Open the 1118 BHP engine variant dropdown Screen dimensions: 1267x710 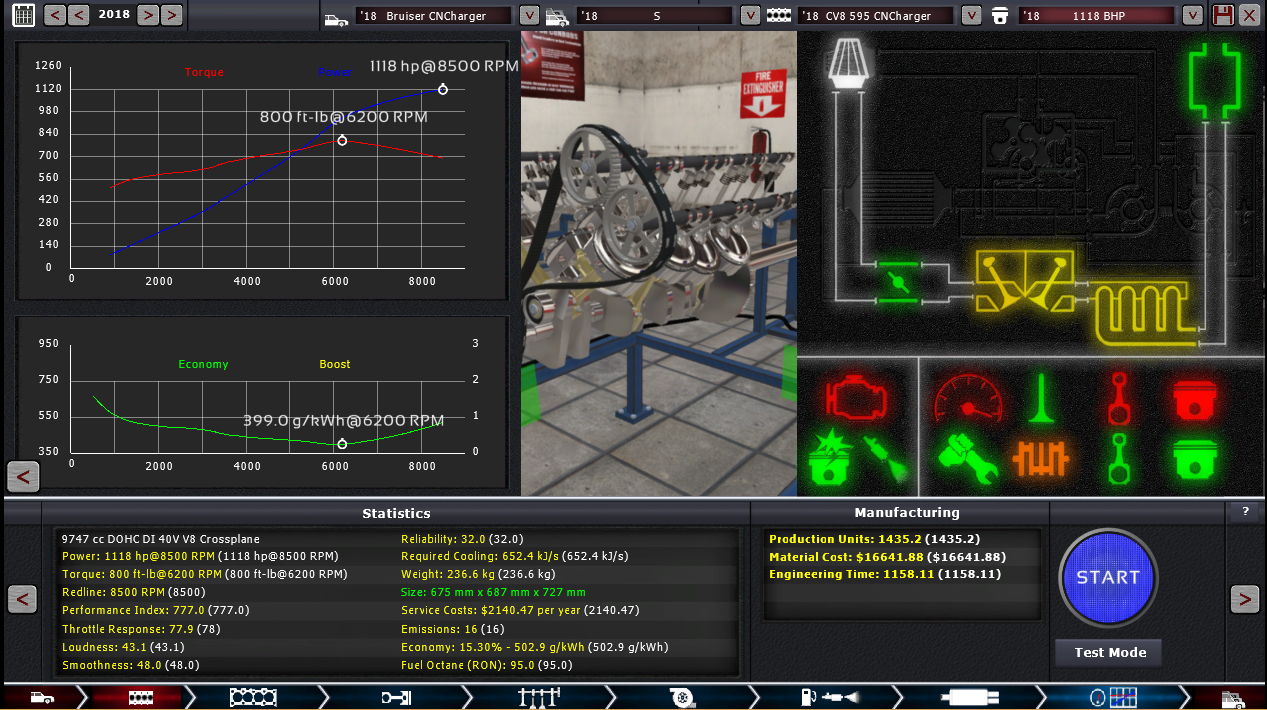click(1191, 16)
